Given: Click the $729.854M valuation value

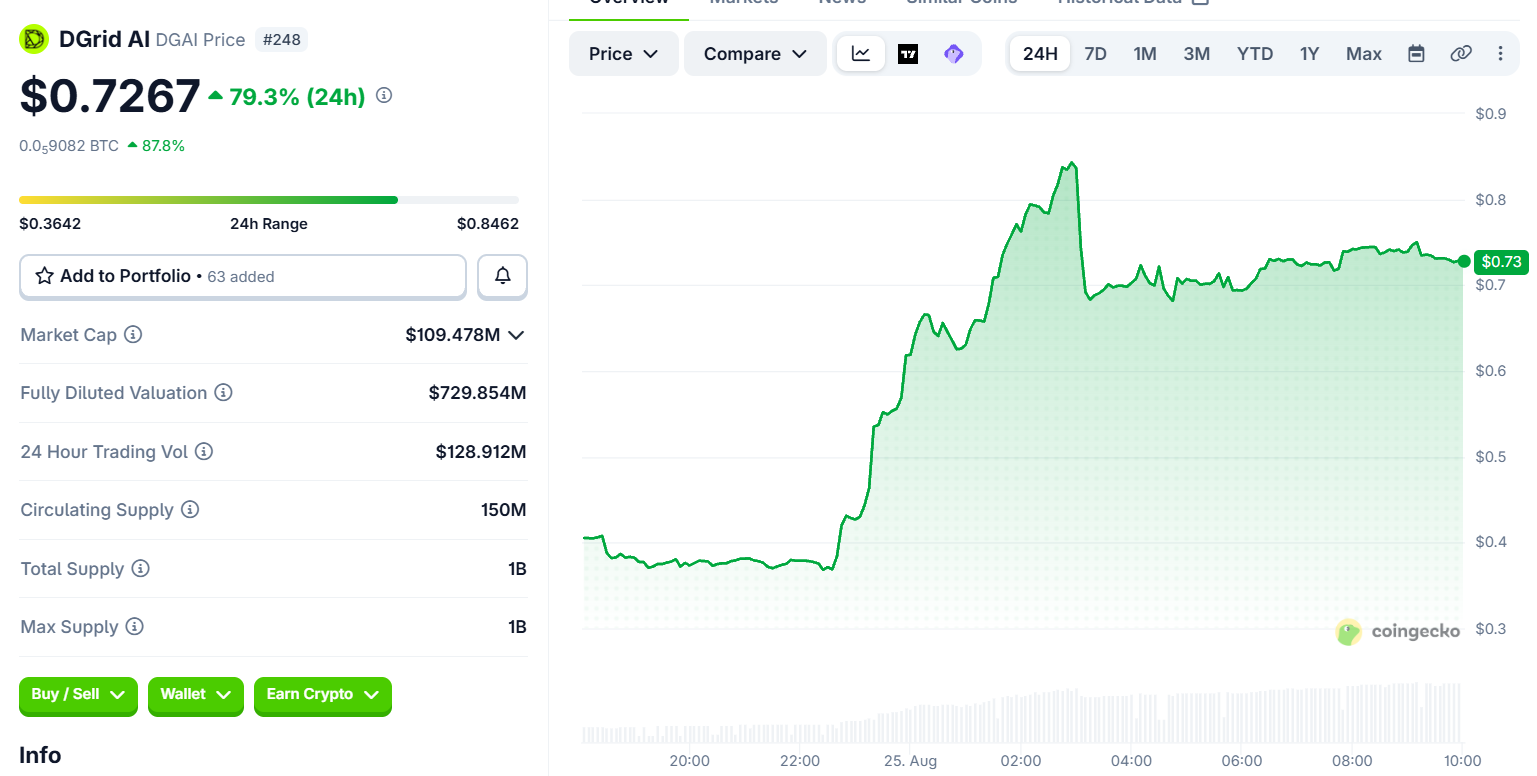Looking at the screenshot, I should [x=477, y=393].
